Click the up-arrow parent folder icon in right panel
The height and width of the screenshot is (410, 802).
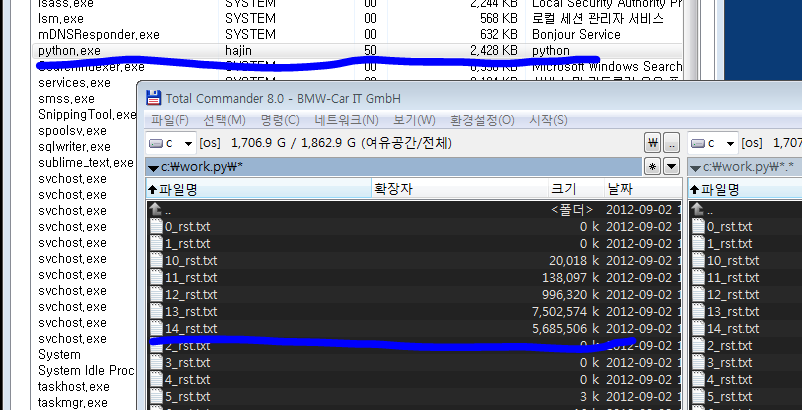click(698, 210)
